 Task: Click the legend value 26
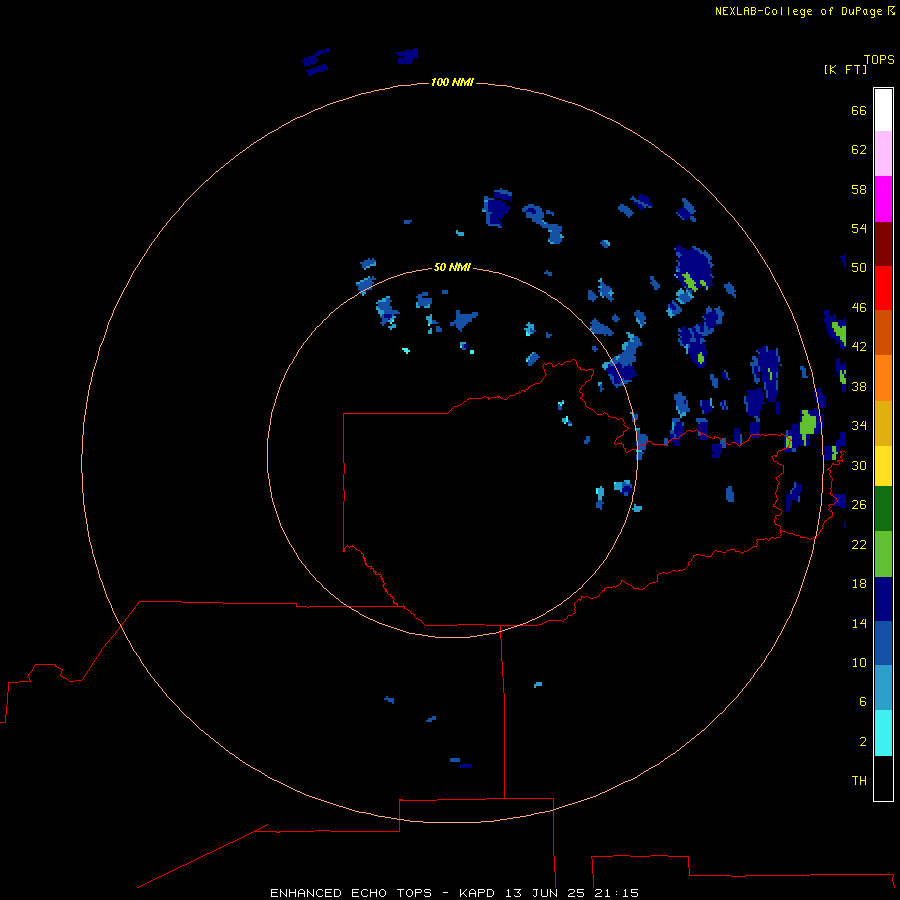point(859,504)
